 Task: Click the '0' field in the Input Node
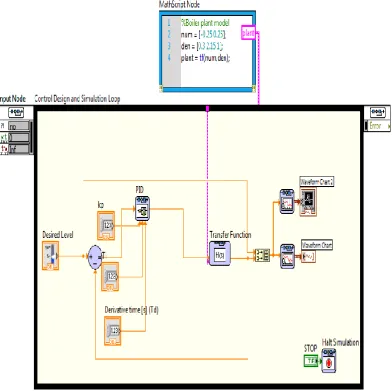[19, 137]
